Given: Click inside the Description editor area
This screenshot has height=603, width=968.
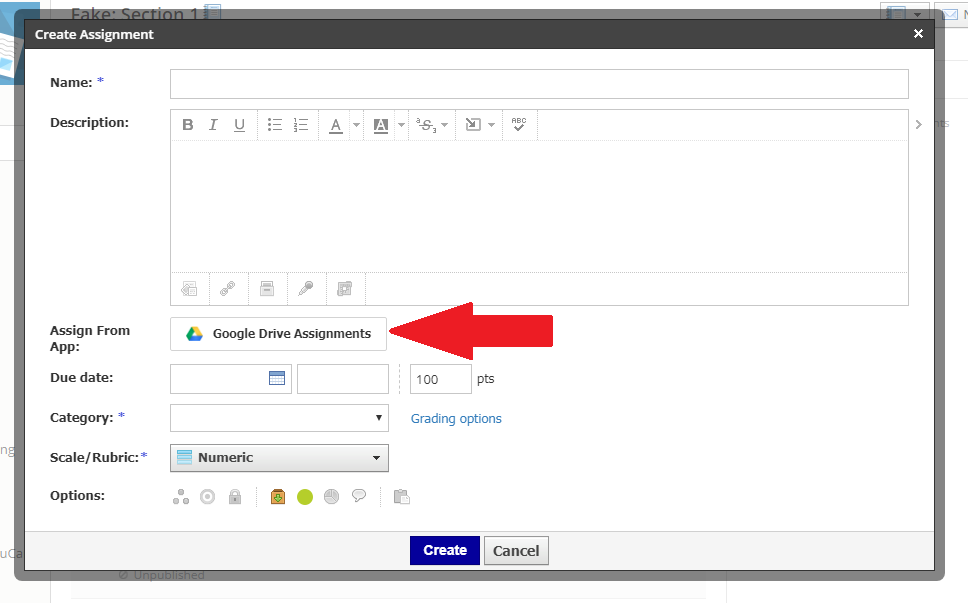Looking at the screenshot, I should click(x=539, y=206).
